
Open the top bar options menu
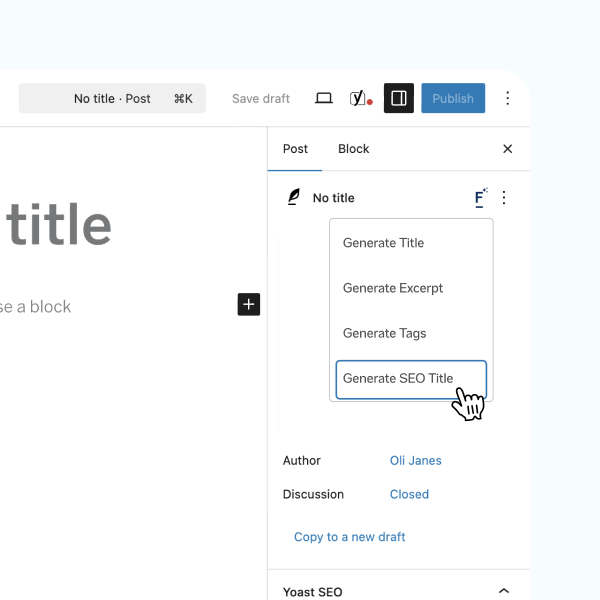click(507, 98)
